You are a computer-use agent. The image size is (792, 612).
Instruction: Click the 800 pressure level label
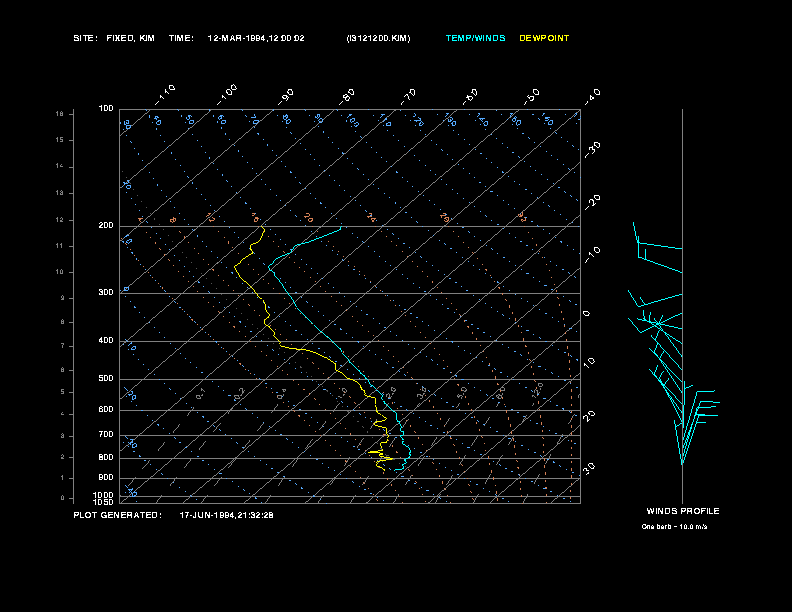pyautogui.click(x=106, y=457)
